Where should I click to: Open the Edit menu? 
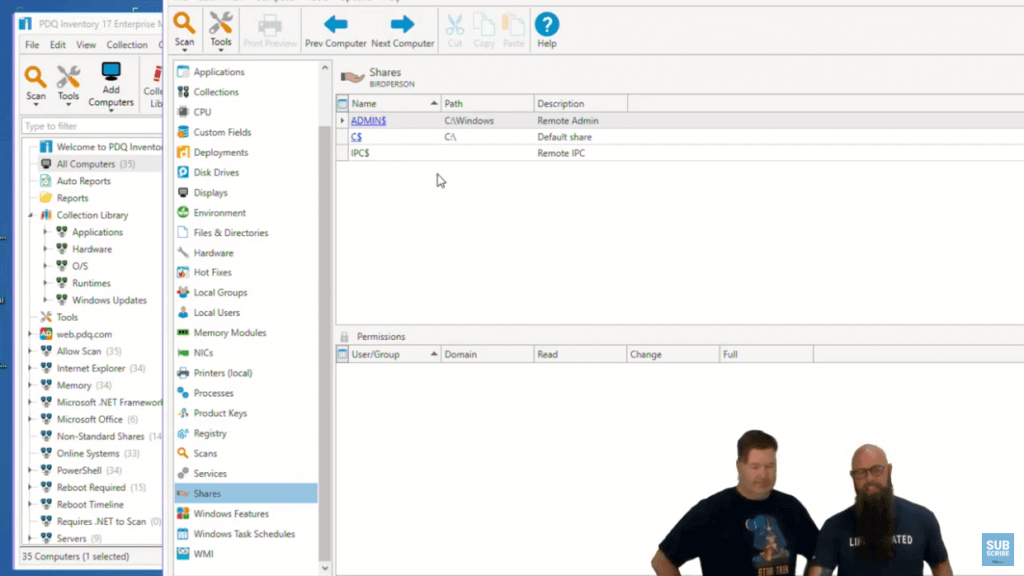pyautogui.click(x=57, y=45)
